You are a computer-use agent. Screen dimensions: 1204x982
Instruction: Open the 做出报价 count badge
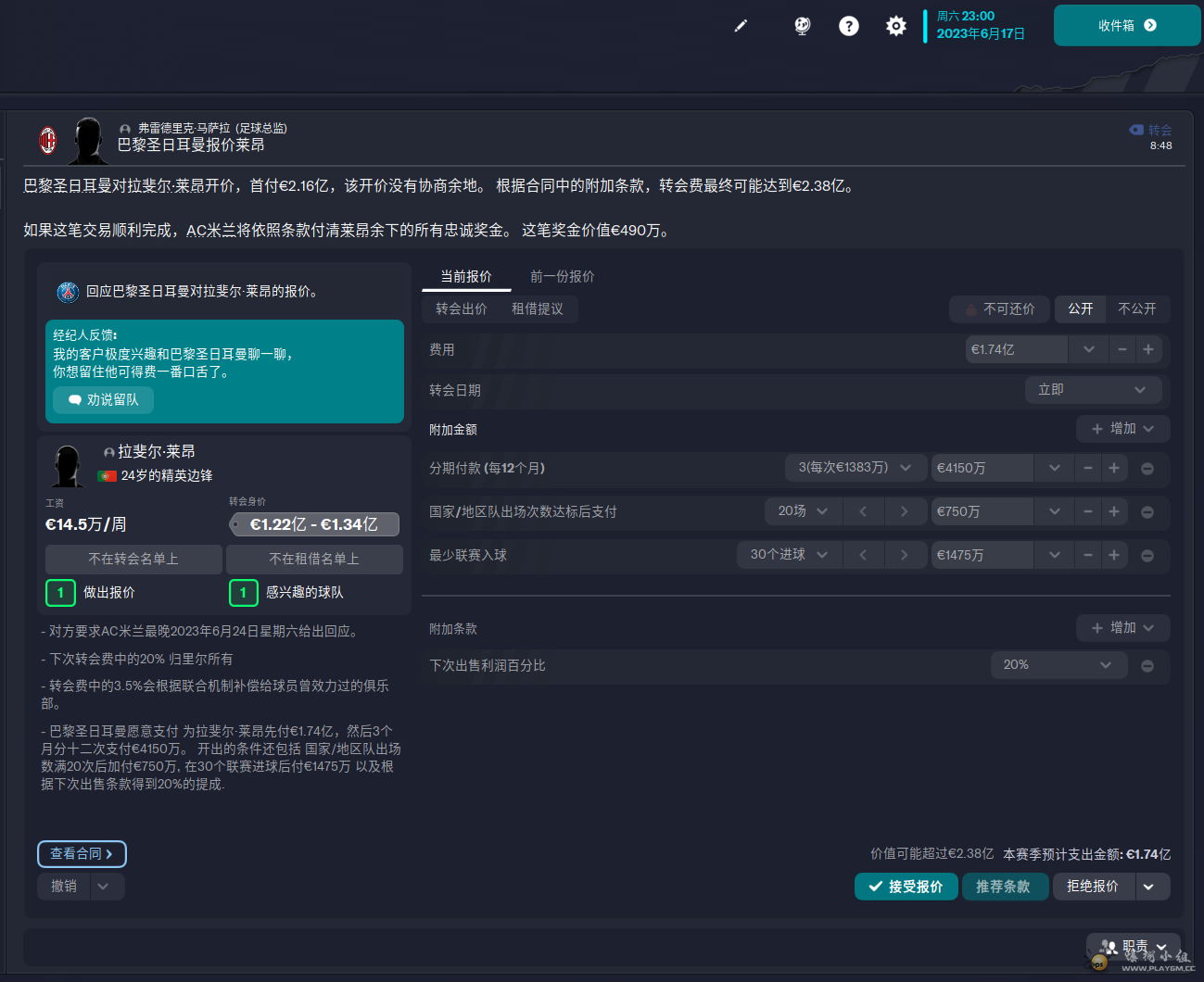[x=60, y=592]
